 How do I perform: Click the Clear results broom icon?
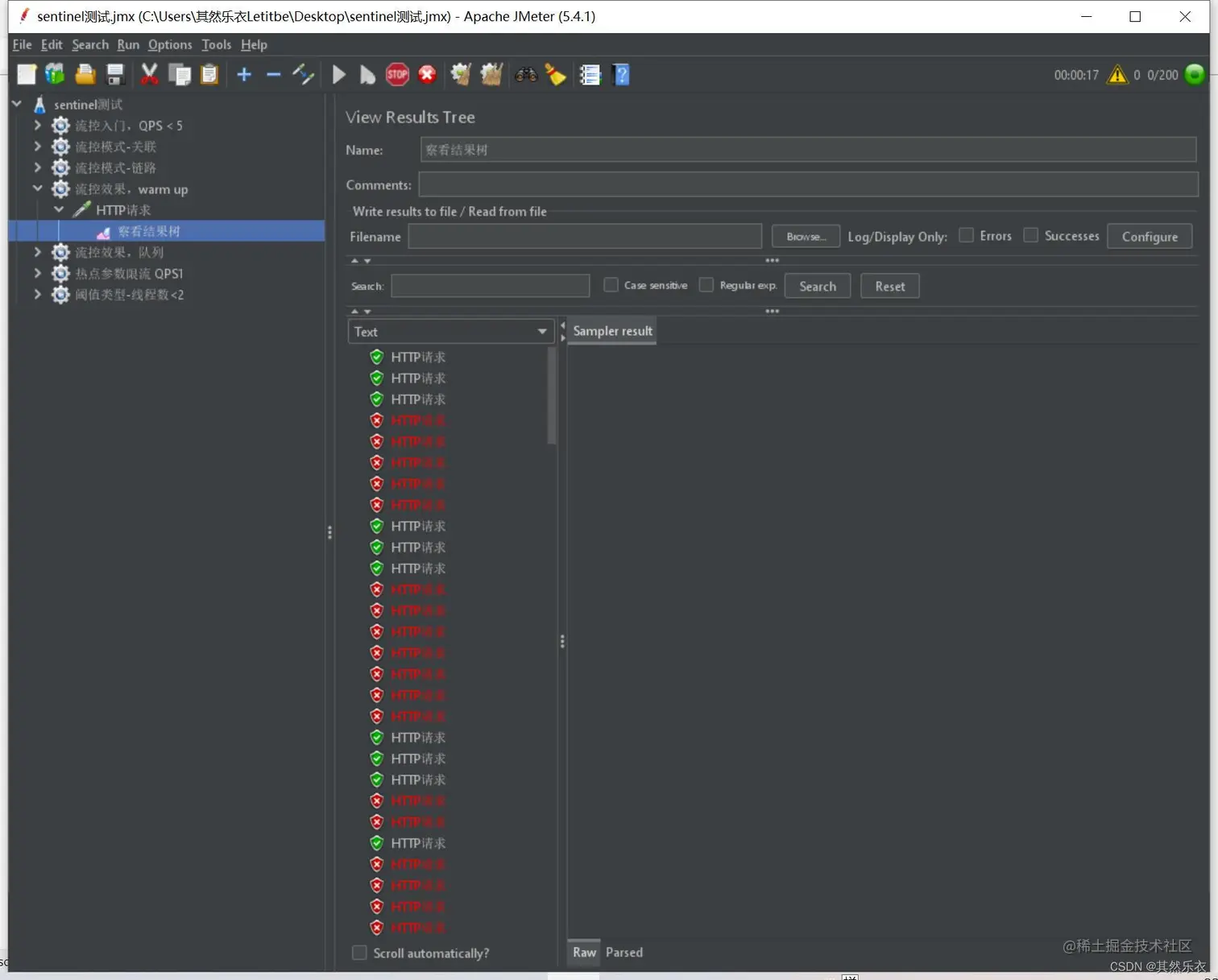(461, 75)
